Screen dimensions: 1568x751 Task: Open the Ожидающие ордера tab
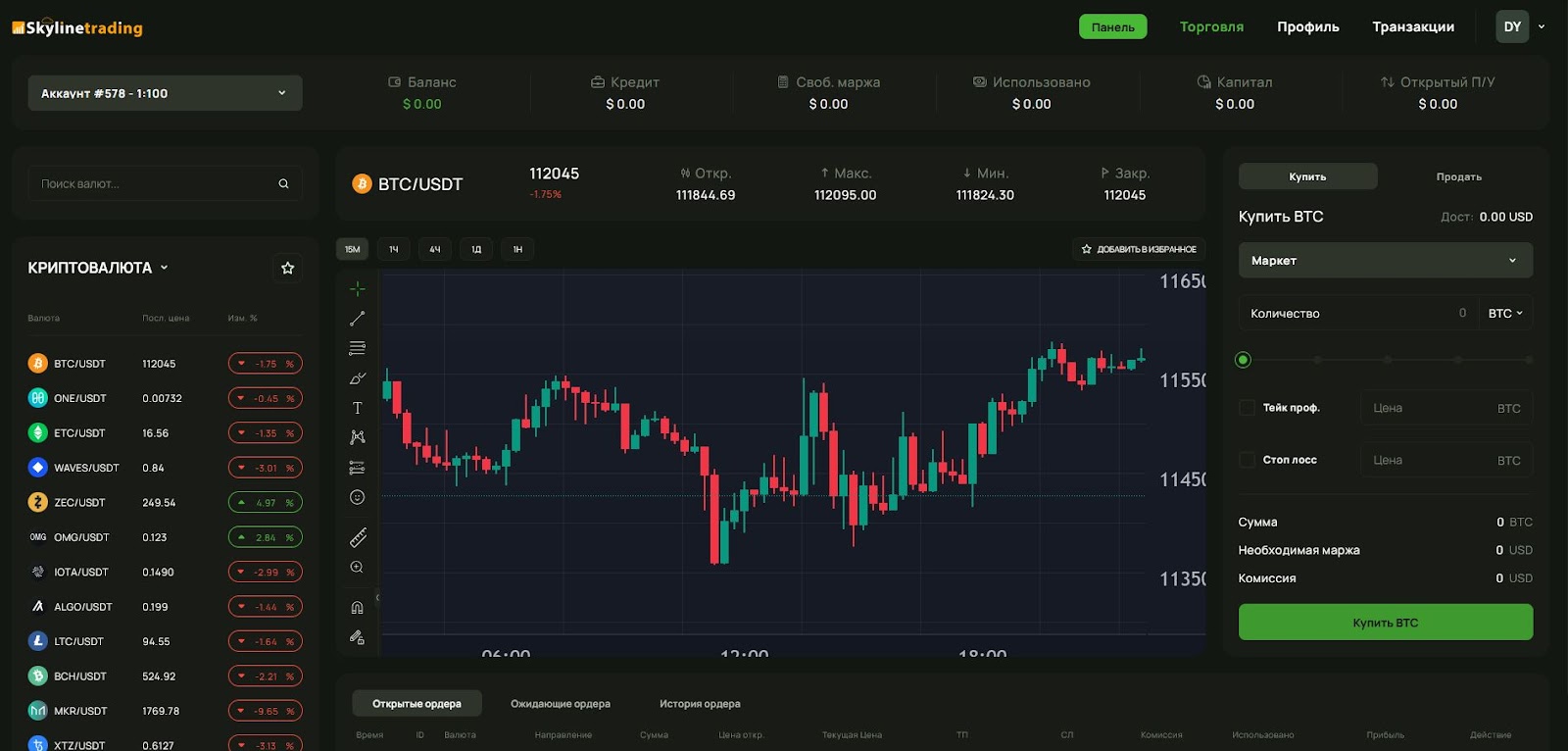pyautogui.click(x=561, y=703)
